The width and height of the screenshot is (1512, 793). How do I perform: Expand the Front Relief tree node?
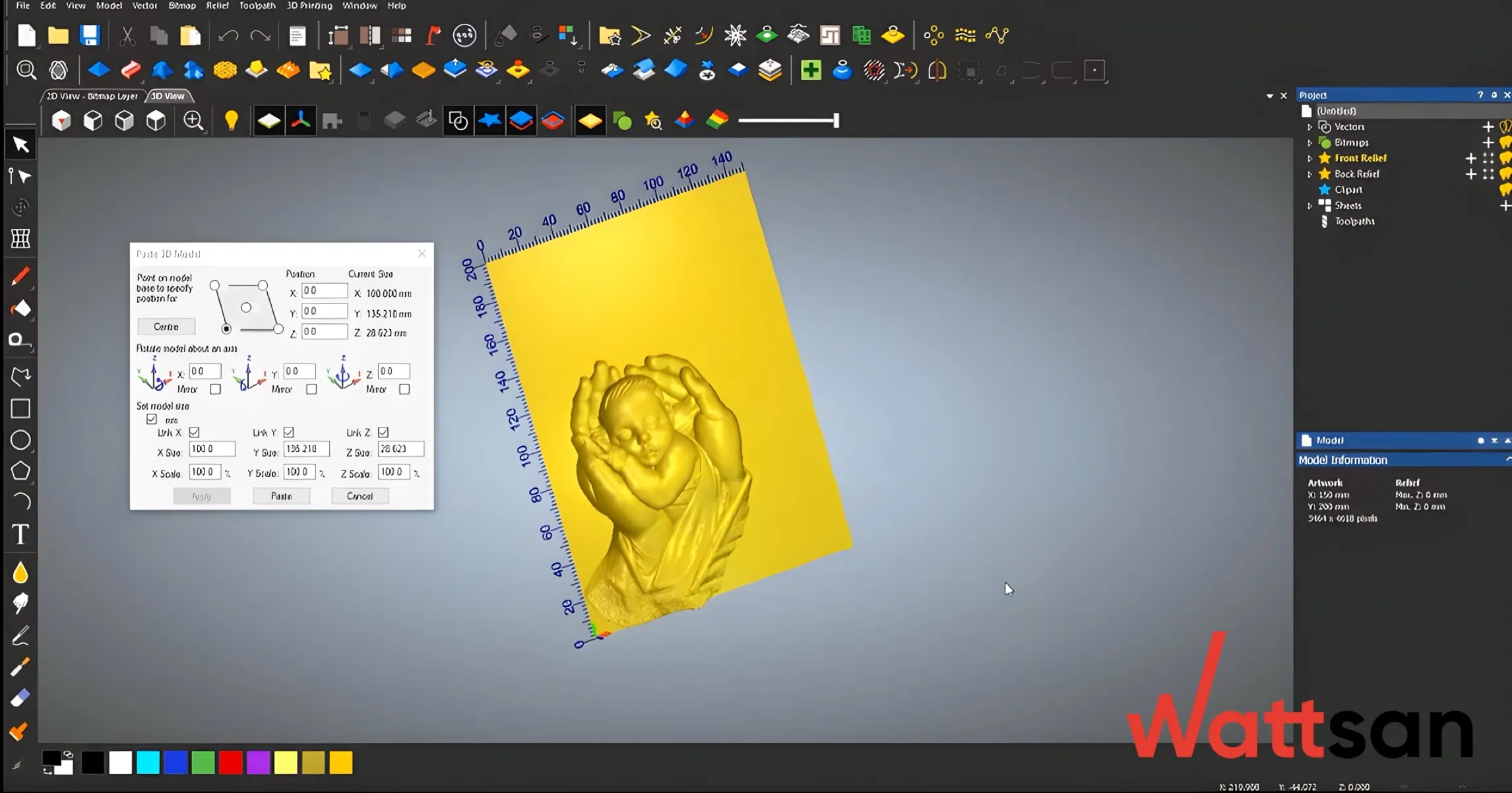(x=1309, y=158)
